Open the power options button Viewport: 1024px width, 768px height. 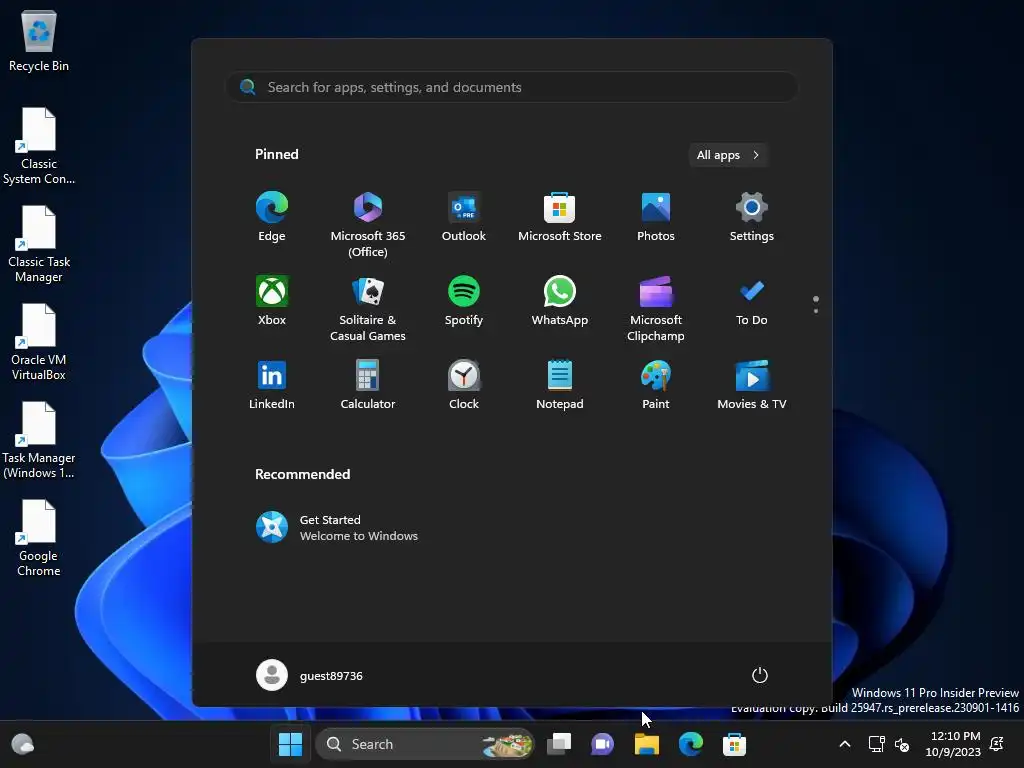click(760, 675)
